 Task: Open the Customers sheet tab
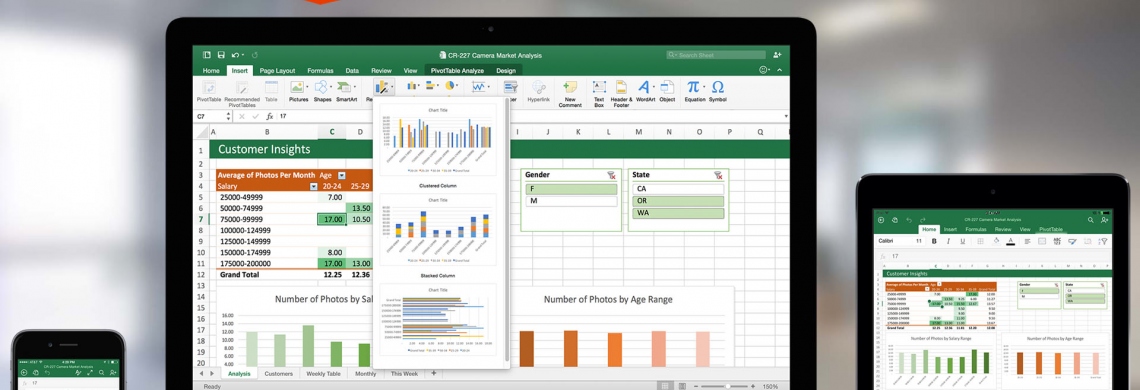[278, 373]
